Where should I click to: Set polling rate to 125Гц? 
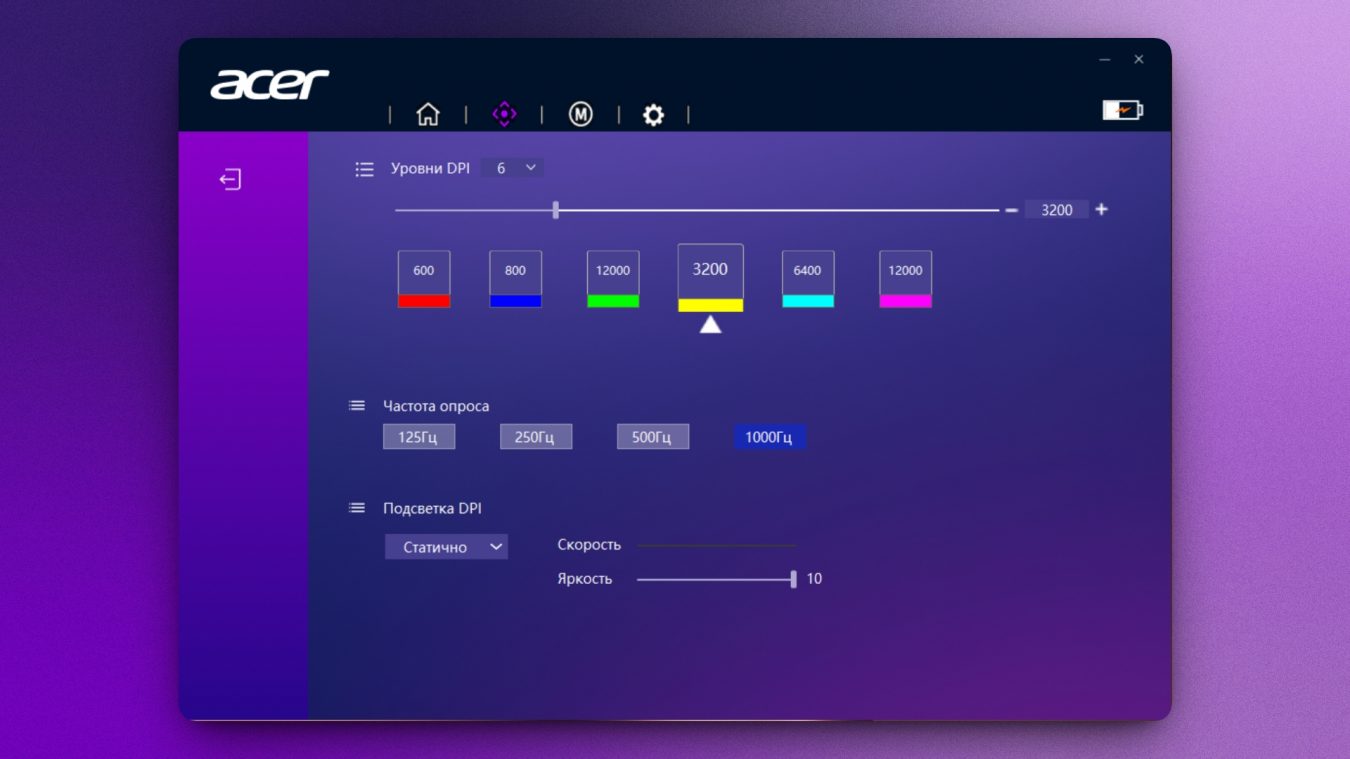point(419,437)
